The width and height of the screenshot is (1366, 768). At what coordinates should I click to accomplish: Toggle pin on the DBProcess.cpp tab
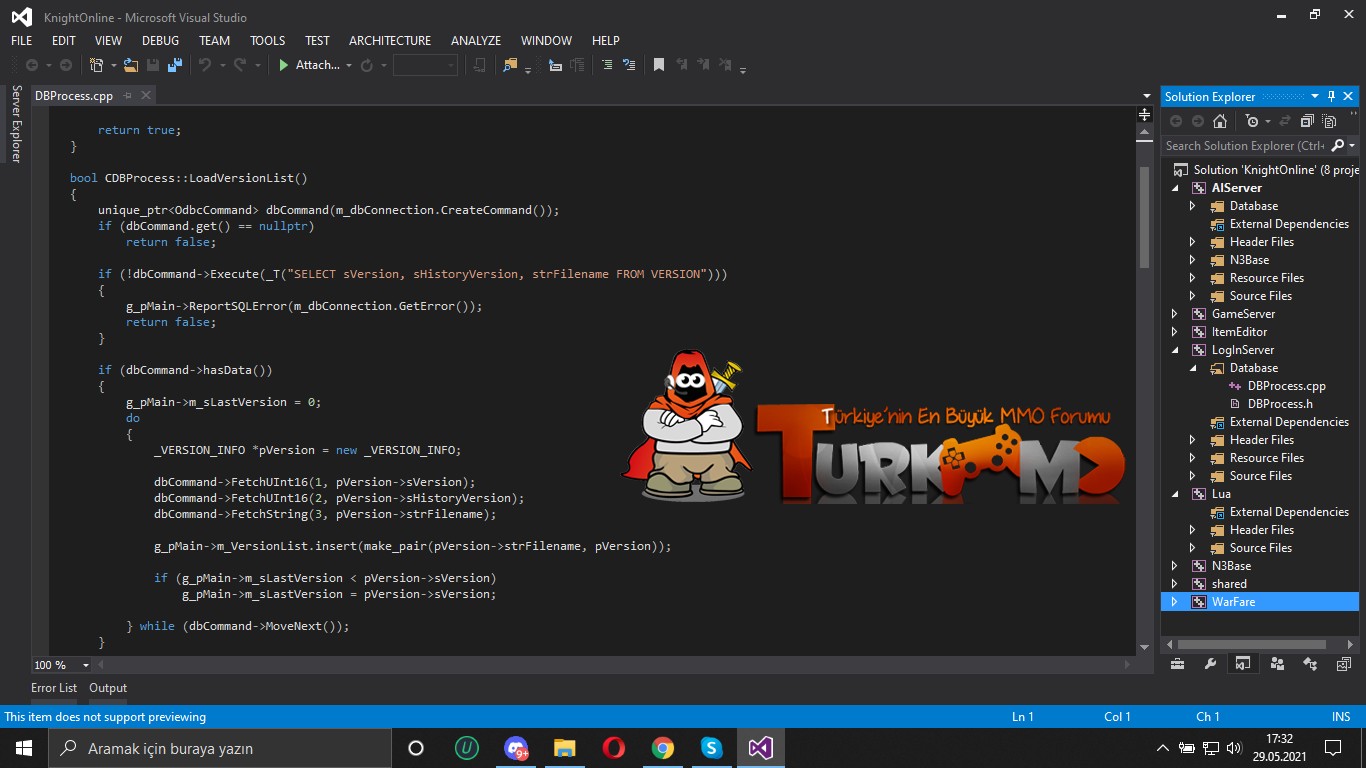128,96
